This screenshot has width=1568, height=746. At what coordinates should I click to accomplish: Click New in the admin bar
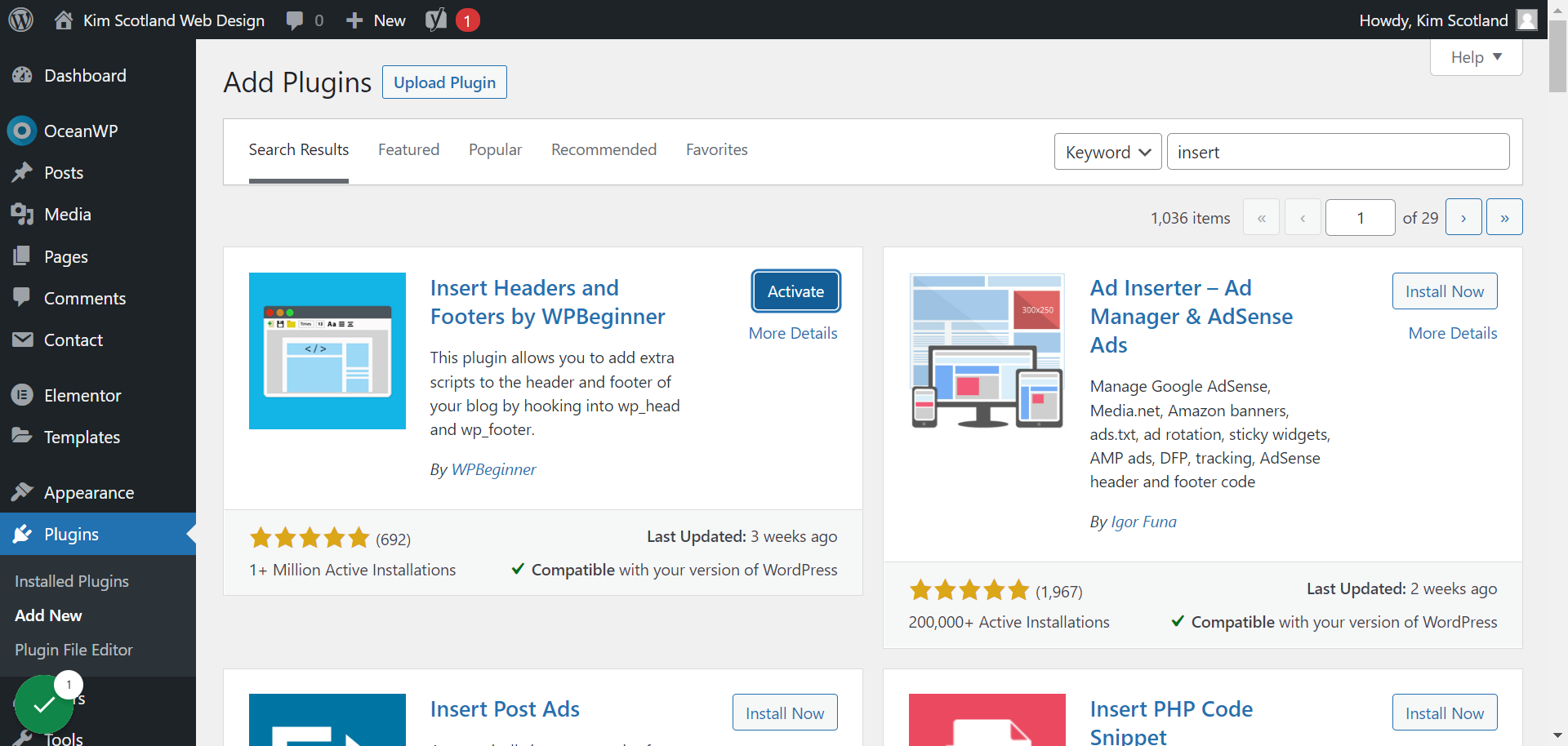[x=390, y=20]
